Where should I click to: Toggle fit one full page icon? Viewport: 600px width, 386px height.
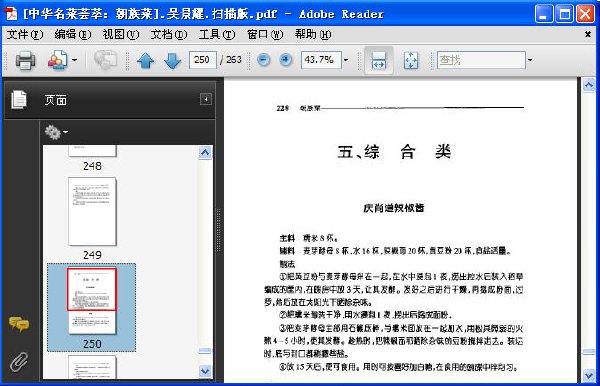click(x=411, y=60)
